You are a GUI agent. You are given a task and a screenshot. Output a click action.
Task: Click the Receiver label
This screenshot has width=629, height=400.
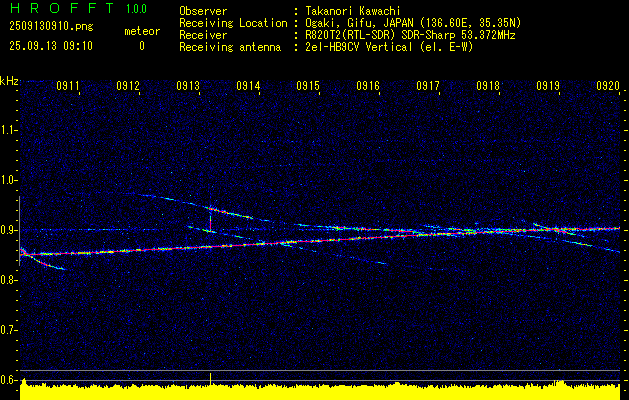coord(203,35)
